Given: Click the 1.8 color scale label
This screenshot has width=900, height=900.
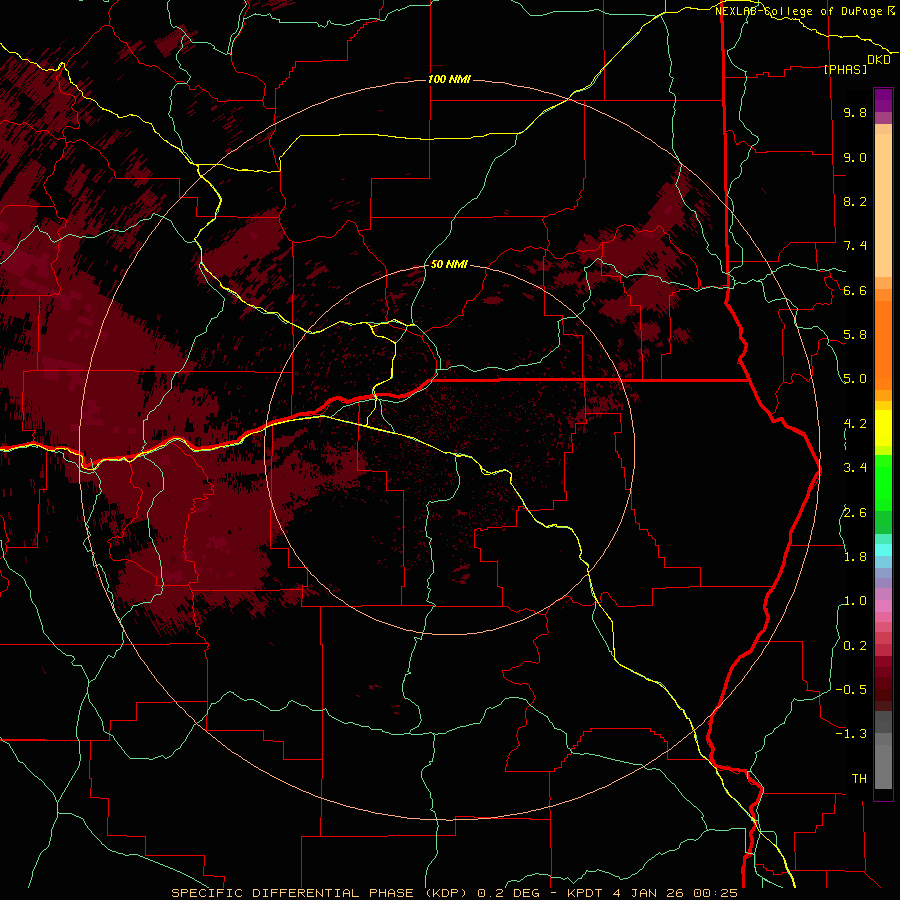Looking at the screenshot, I should pyautogui.click(x=855, y=557).
